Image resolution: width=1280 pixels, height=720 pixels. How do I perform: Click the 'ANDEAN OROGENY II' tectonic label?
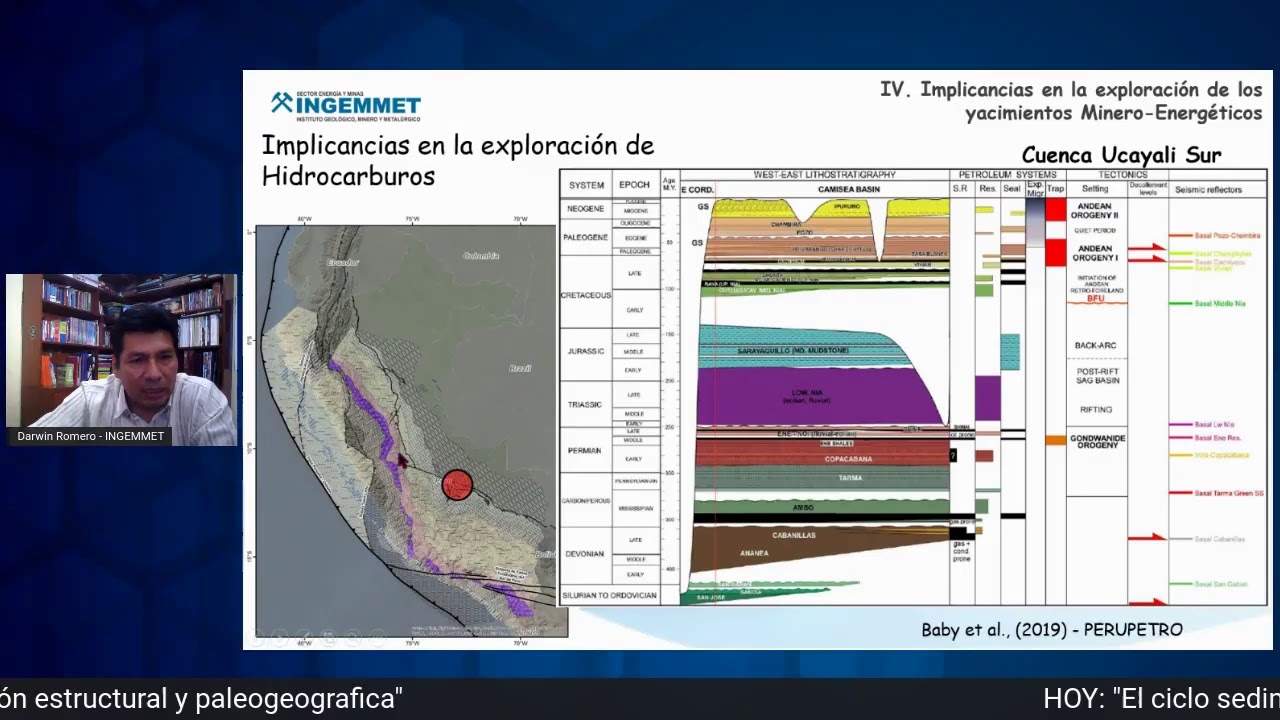click(1096, 210)
